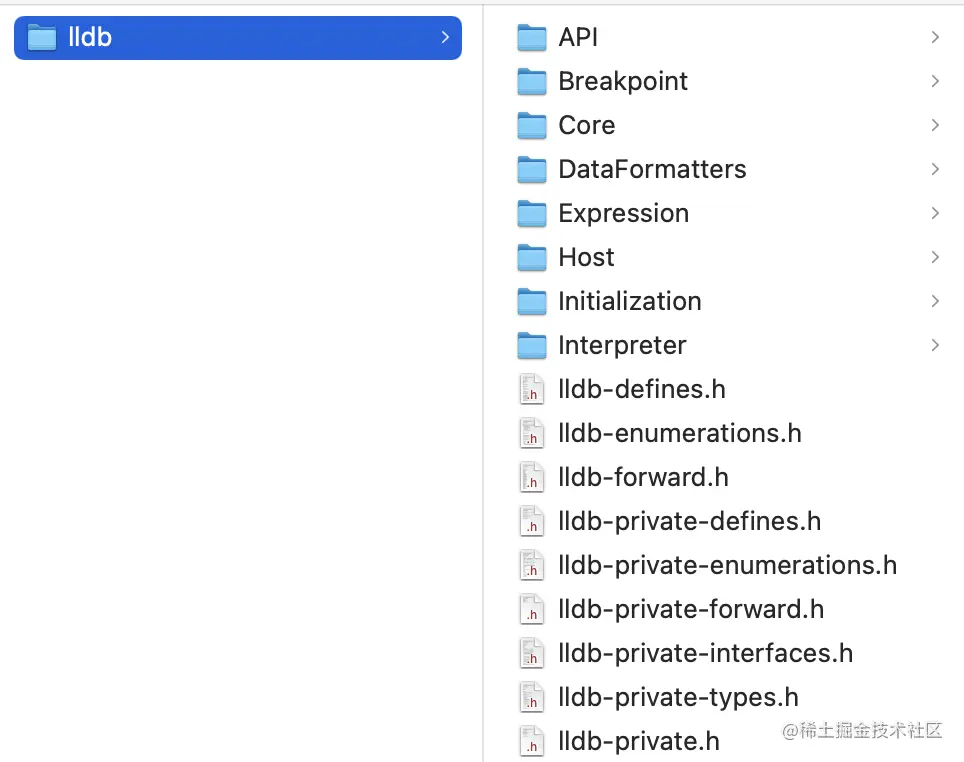This screenshot has width=964, height=762.
Task: Select the lldb-enumerations.h file name
Action: point(680,433)
